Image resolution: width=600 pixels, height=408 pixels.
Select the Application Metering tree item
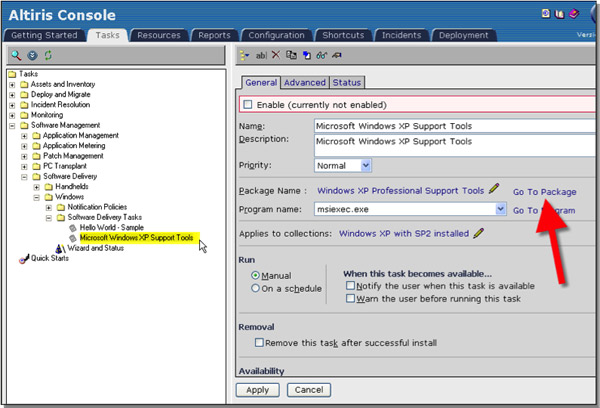tap(74, 146)
